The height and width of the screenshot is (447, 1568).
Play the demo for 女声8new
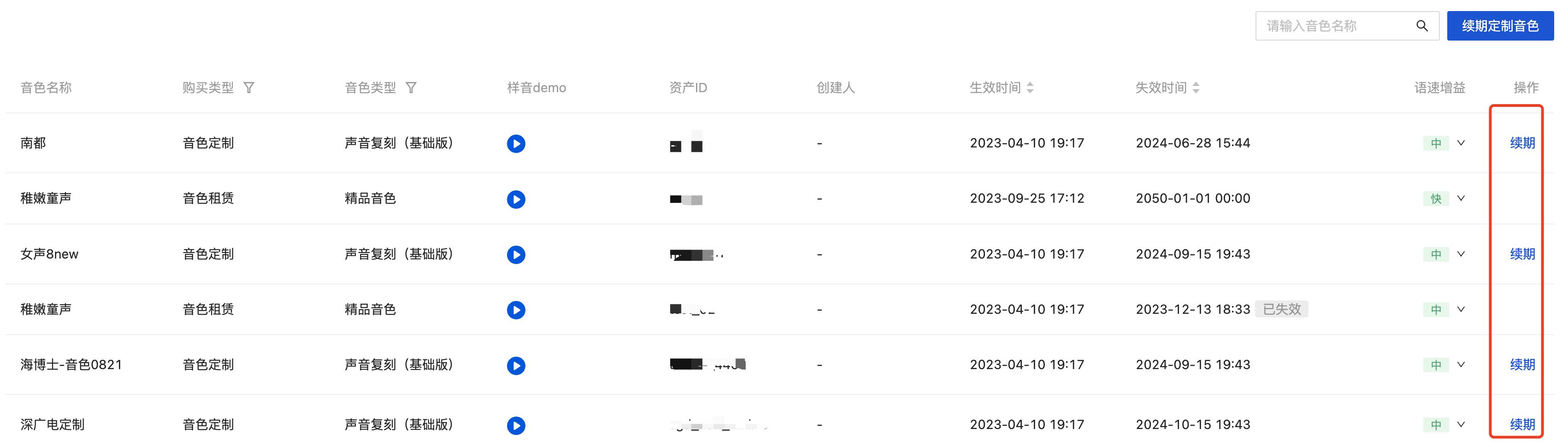pyautogui.click(x=516, y=254)
